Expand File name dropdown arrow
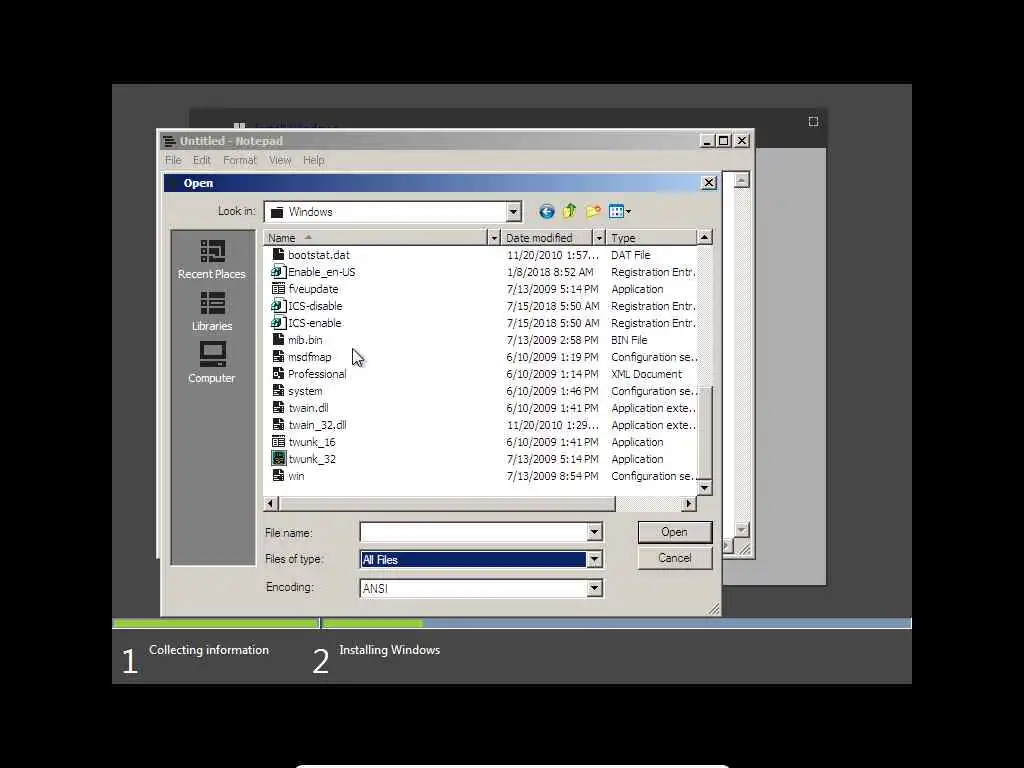The image size is (1024, 768). [594, 532]
